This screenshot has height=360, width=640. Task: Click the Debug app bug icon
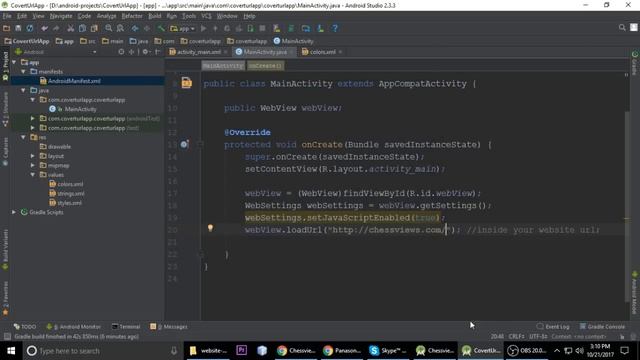[227, 28]
